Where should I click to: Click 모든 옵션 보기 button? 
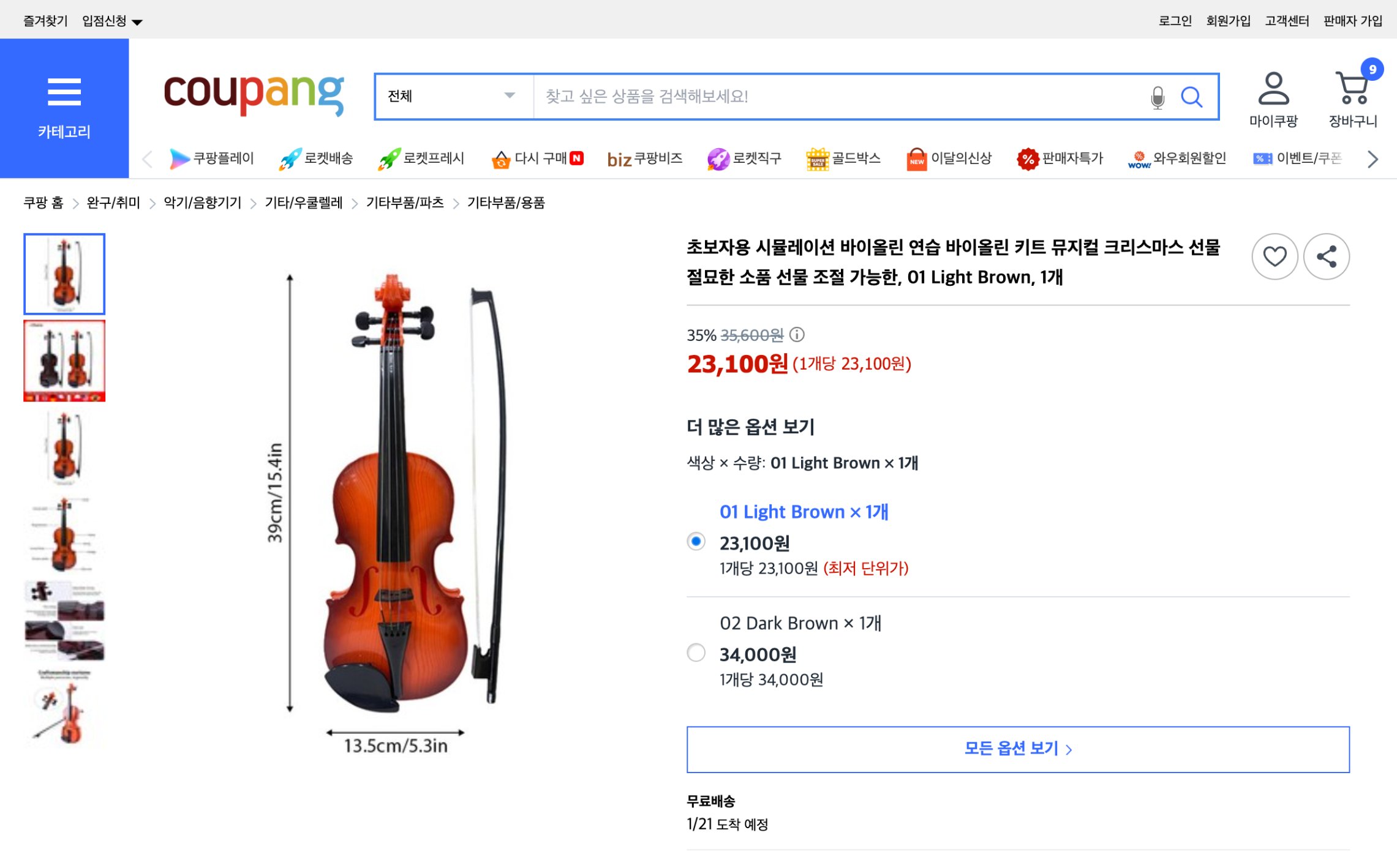(1018, 747)
